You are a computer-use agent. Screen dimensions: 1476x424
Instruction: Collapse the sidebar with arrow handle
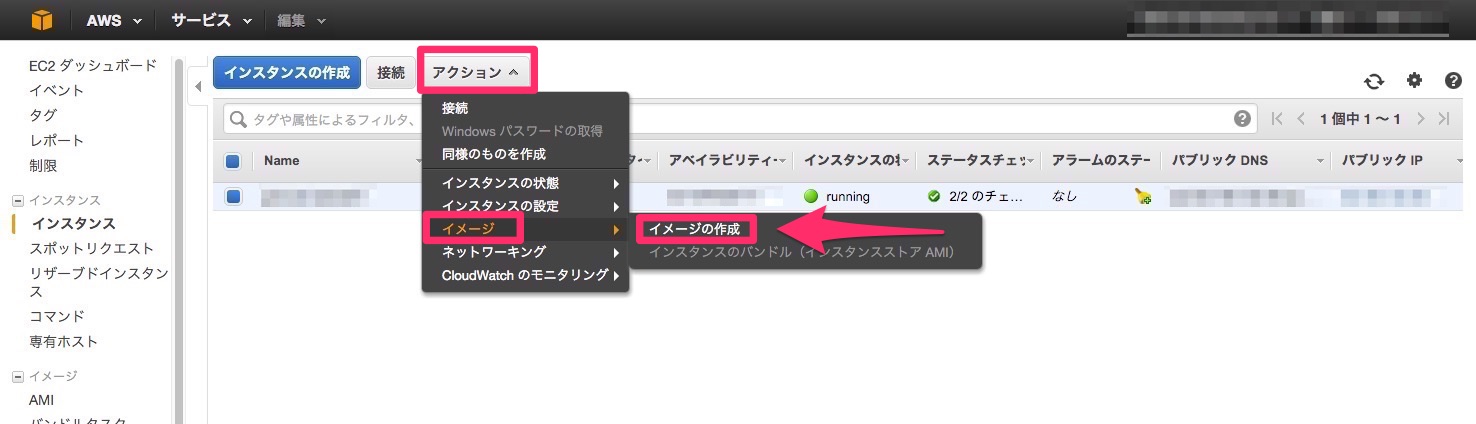point(198,87)
